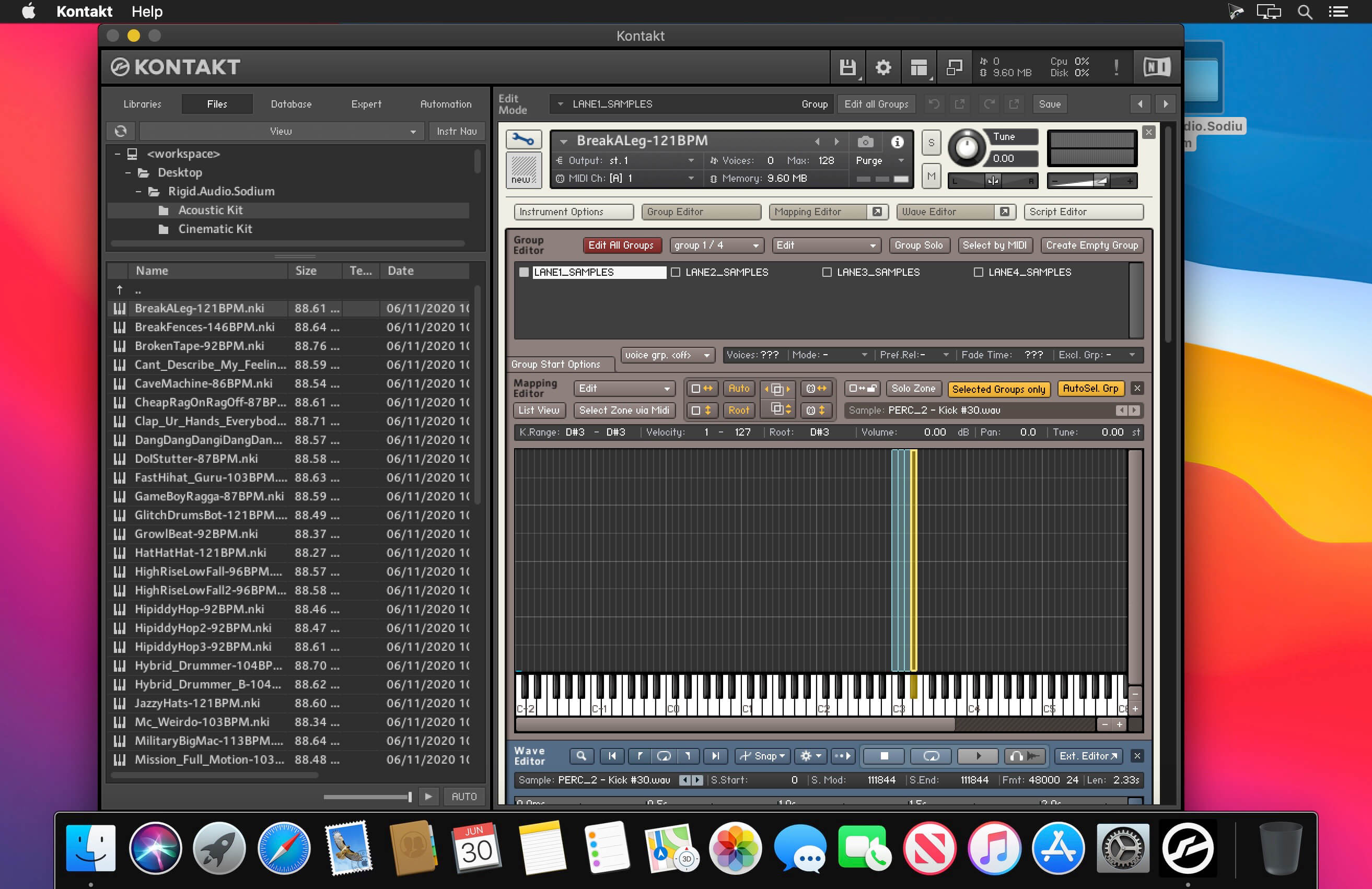Tick the LANE3_SAMPLES group checkbox
The image size is (1372, 889).
click(x=827, y=272)
